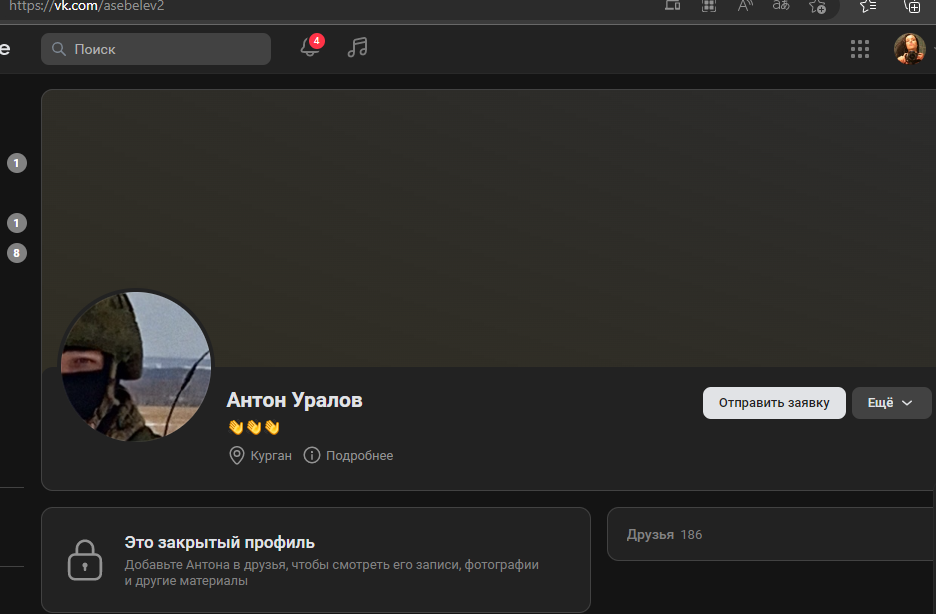Open the Друзья 186 friends list
The height and width of the screenshot is (614, 936).
664,535
